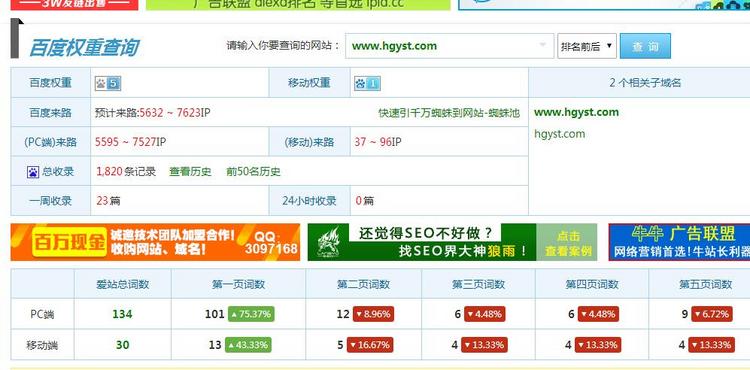Screen dimensions: 750x370
Task: Click the 点击查看案例 banner button
Action: pyautogui.click(x=568, y=243)
